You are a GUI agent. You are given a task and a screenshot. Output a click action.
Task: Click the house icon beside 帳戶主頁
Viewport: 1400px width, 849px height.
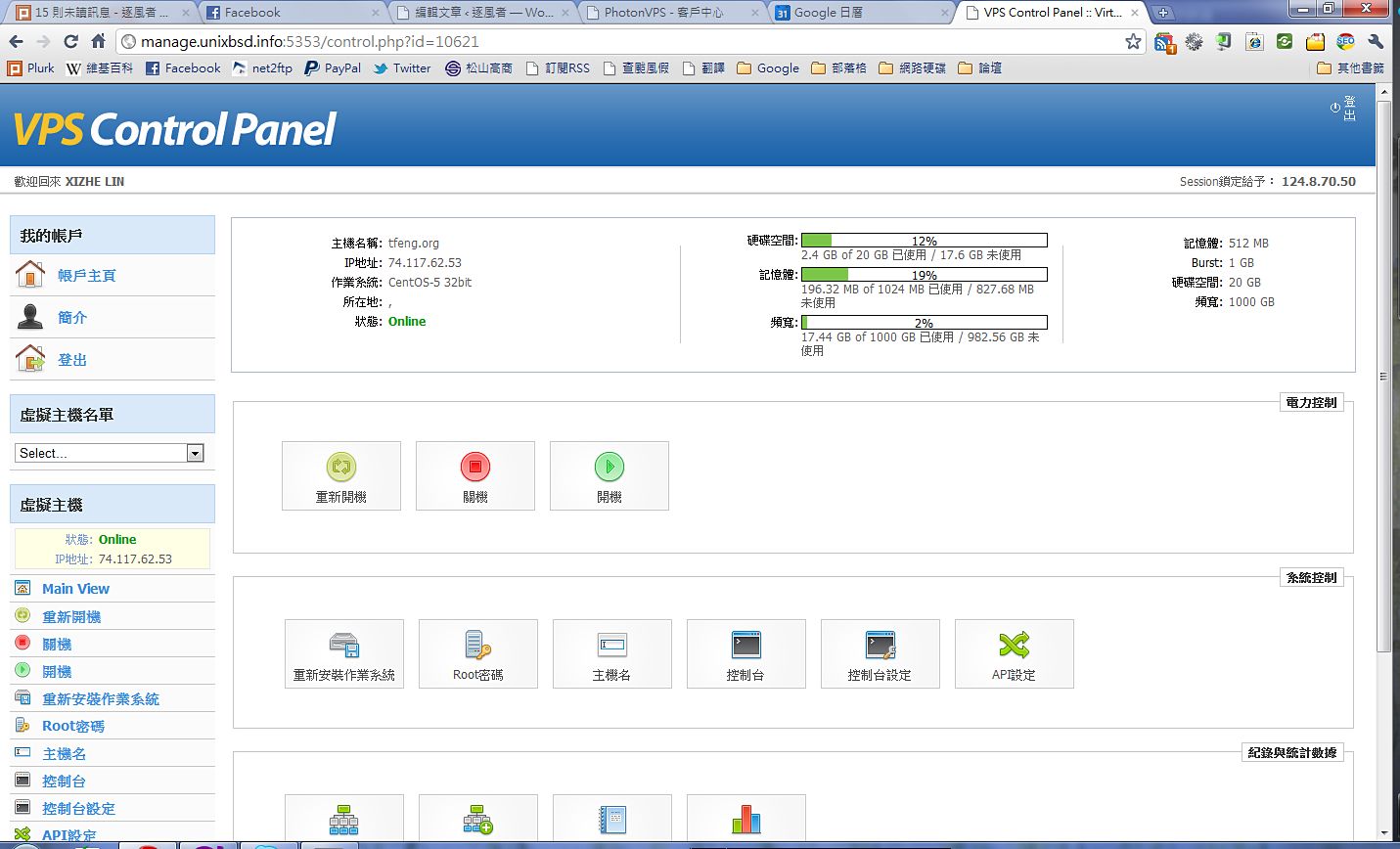tap(30, 275)
